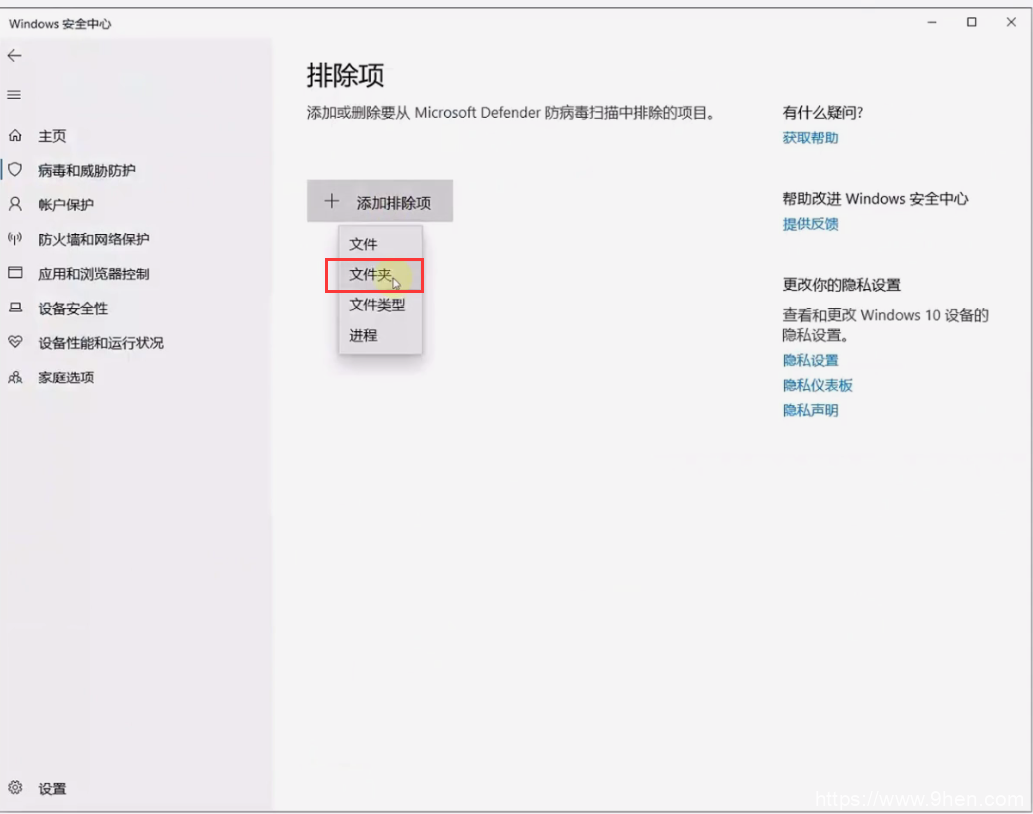This screenshot has height=814, width=1033.
Task: Toggle the hamburger navigation menu
Action: click(x=14, y=95)
